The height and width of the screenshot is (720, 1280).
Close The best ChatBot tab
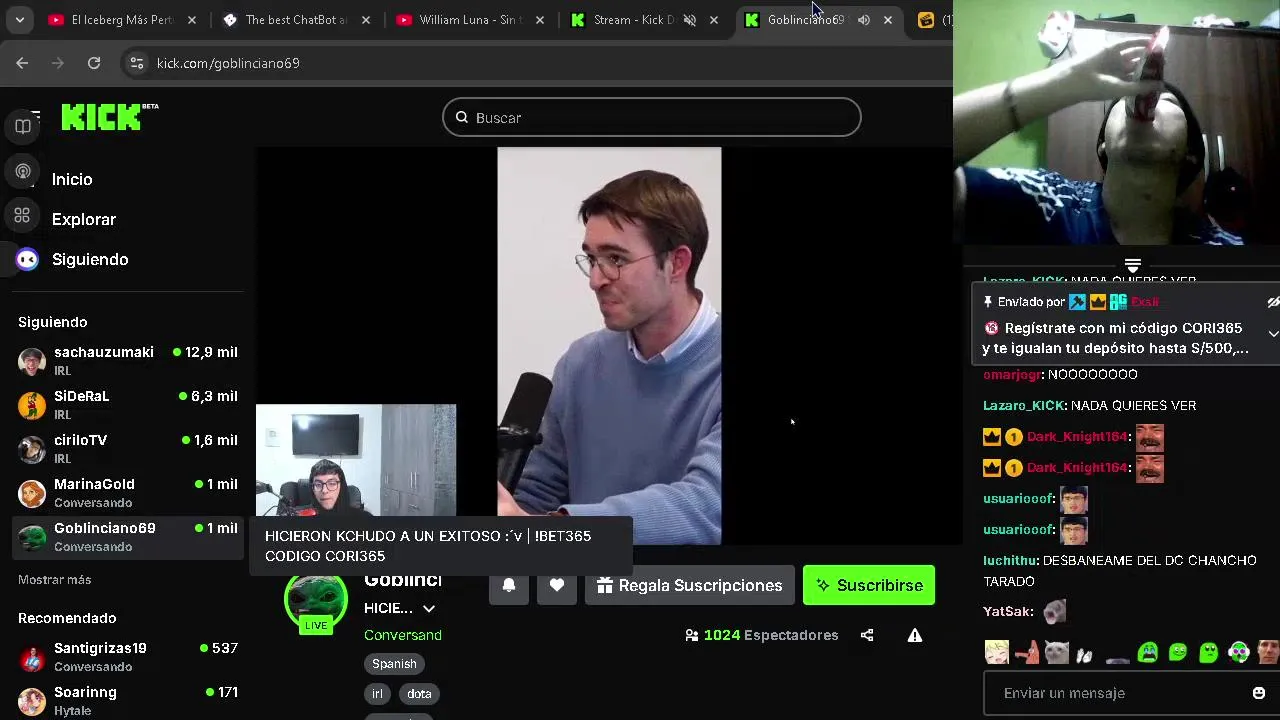click(x=366, y=20)
